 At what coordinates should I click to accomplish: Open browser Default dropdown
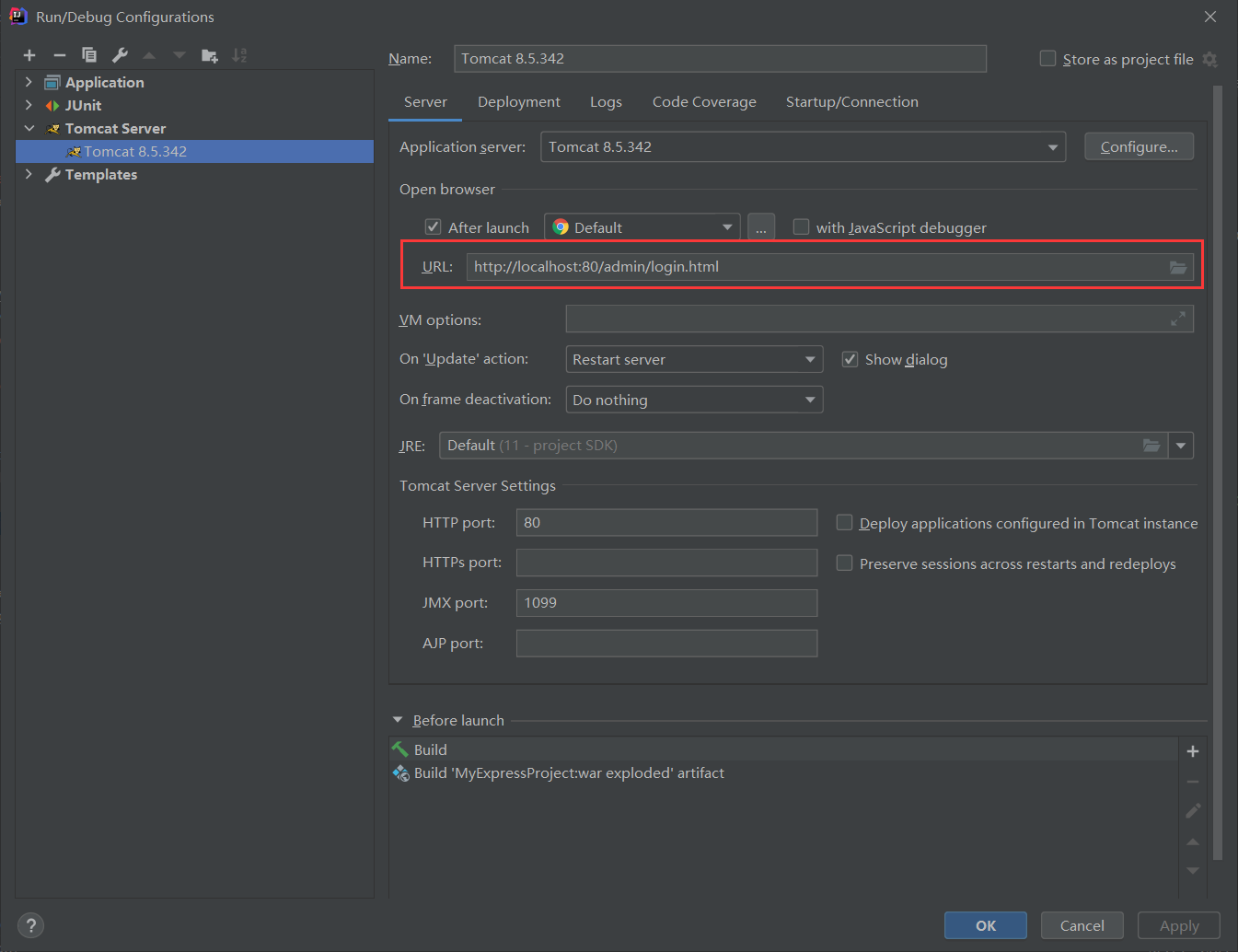click(642, 227)
